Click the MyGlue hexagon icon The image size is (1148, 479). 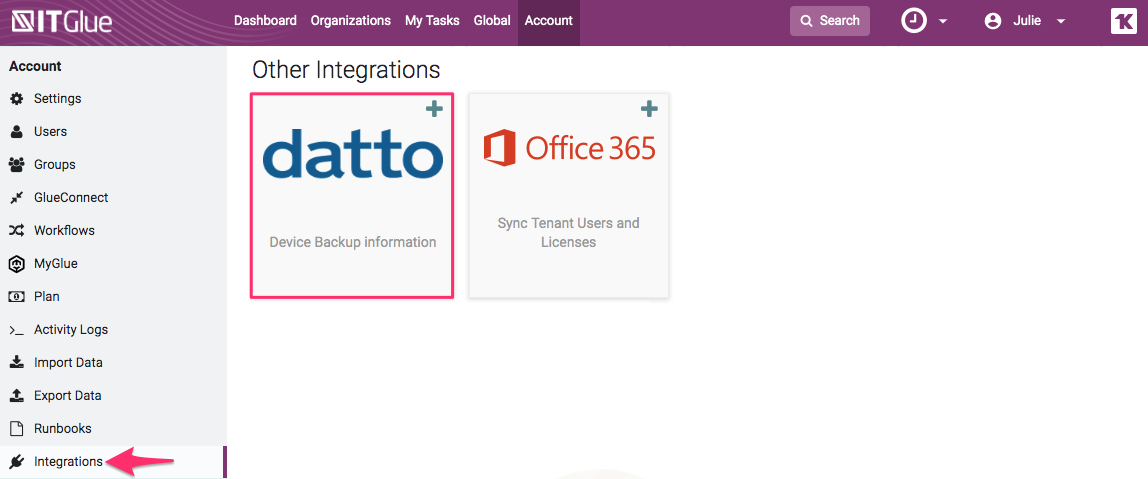pyautogui.click(x=16, y=264)
